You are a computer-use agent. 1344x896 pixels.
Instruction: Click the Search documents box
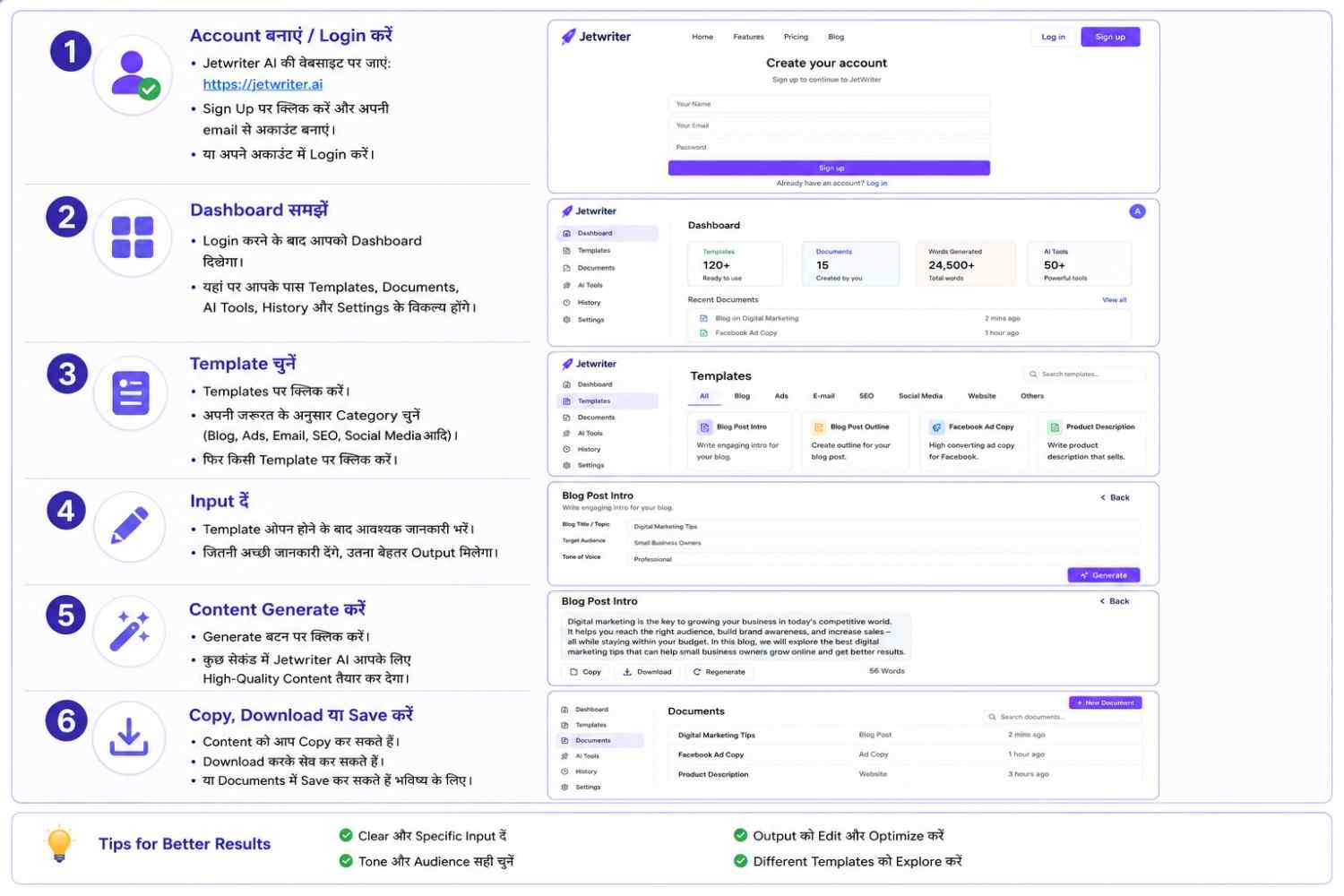tap(1063, 717)
